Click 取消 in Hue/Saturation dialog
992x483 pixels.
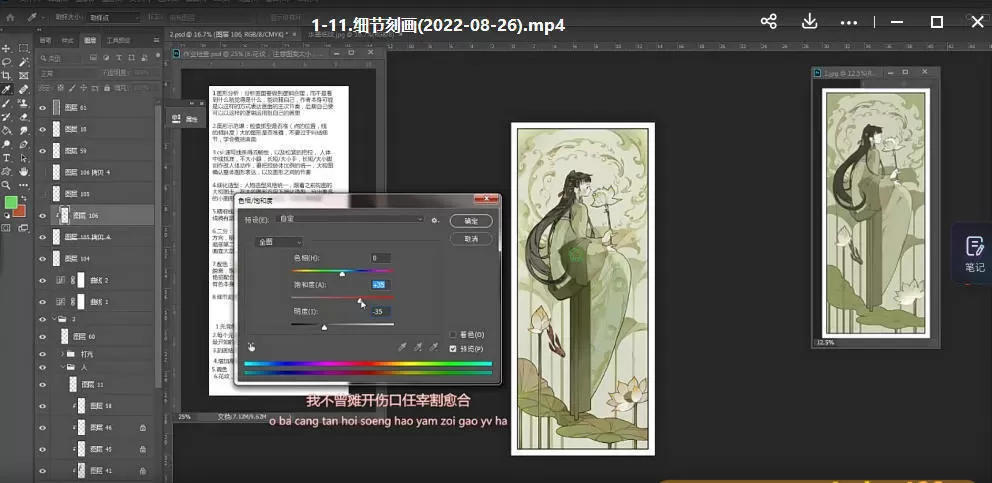coord(470,239)
